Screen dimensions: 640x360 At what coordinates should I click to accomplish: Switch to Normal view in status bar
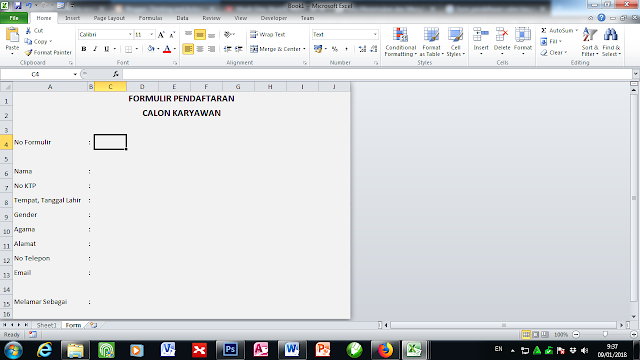[x=526, y=335]
